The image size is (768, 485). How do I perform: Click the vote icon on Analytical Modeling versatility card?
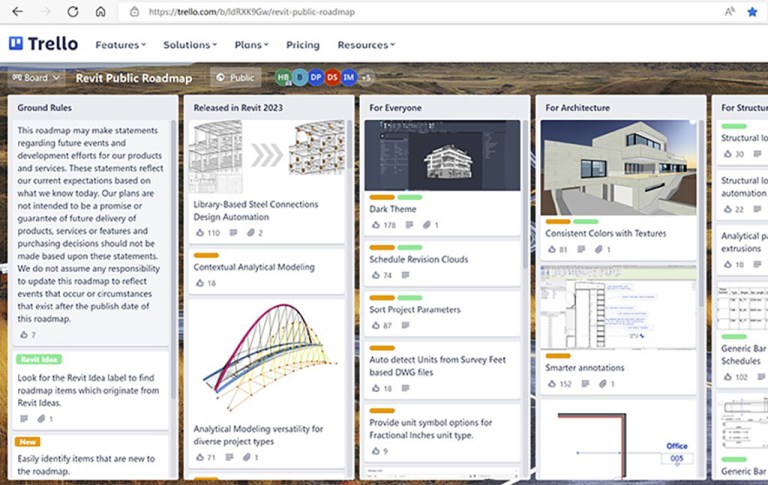pyautogui.click(x=200, y=457)
